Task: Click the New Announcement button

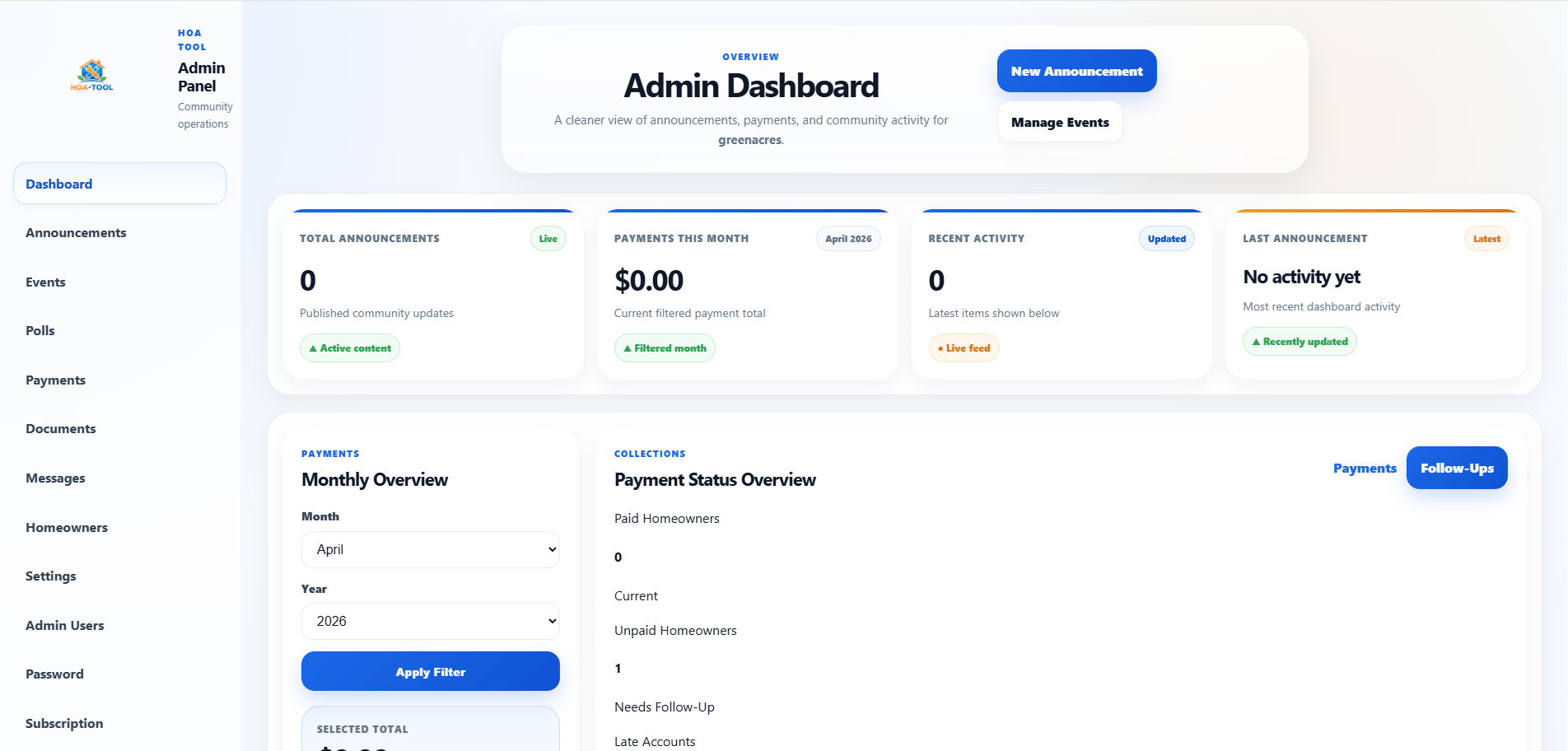Action: tap(1076, 71)
